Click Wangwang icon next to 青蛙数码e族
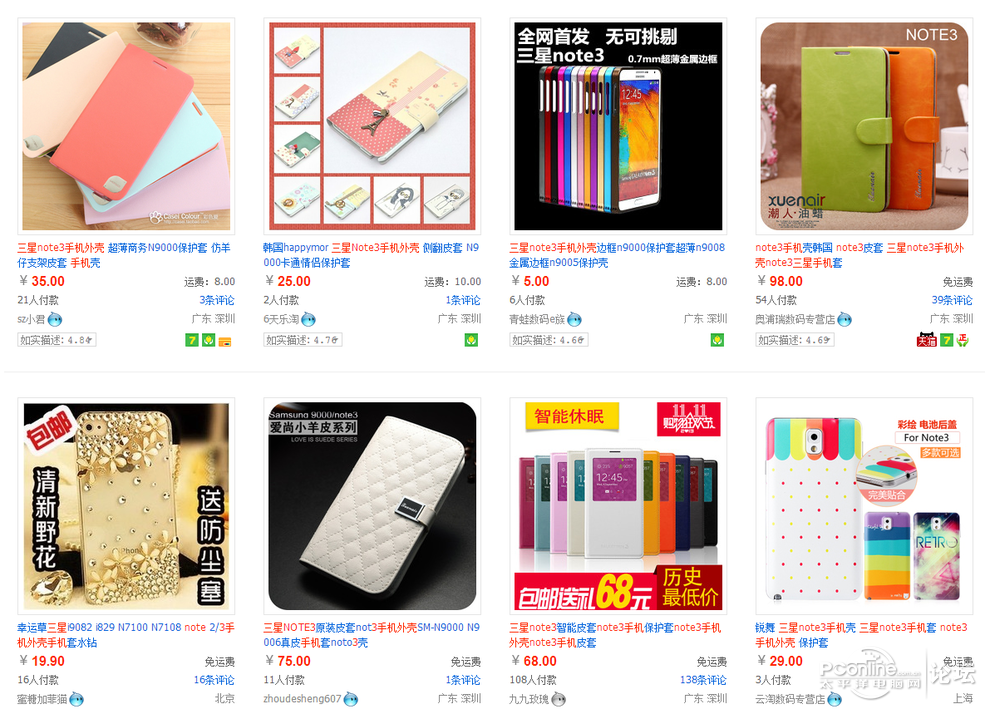 tap(574, 320)
